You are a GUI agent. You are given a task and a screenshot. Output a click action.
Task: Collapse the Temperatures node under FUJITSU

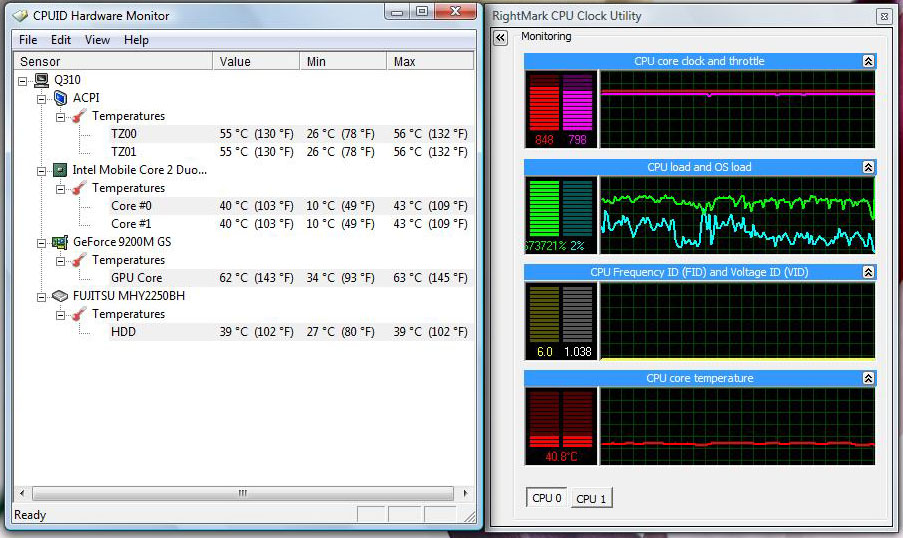click(x=60, y=315)
